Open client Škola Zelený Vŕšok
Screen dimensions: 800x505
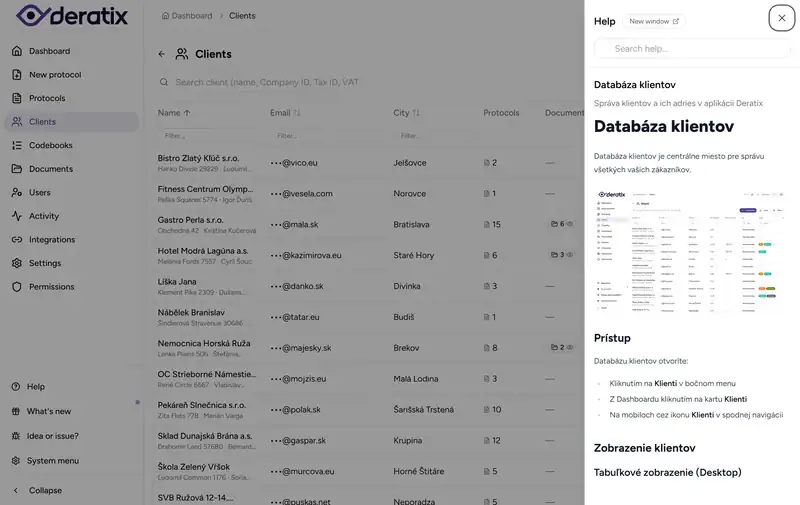[193, 467]
